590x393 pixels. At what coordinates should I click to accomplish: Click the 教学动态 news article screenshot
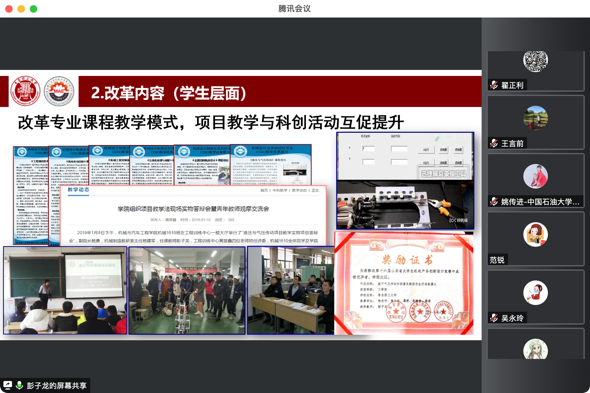point(193,215)
